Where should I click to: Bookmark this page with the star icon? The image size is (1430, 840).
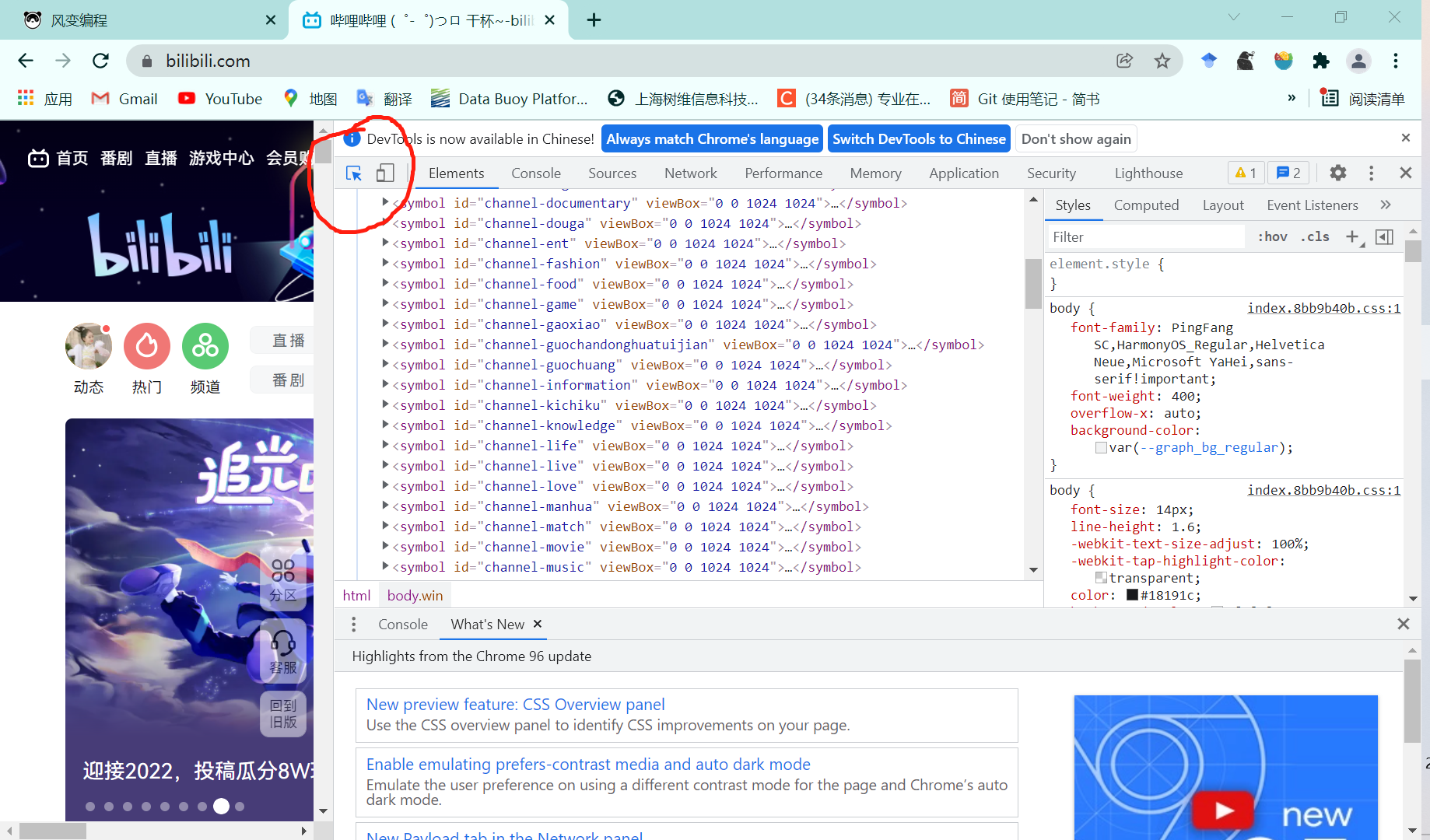[x=1162, y=61]
